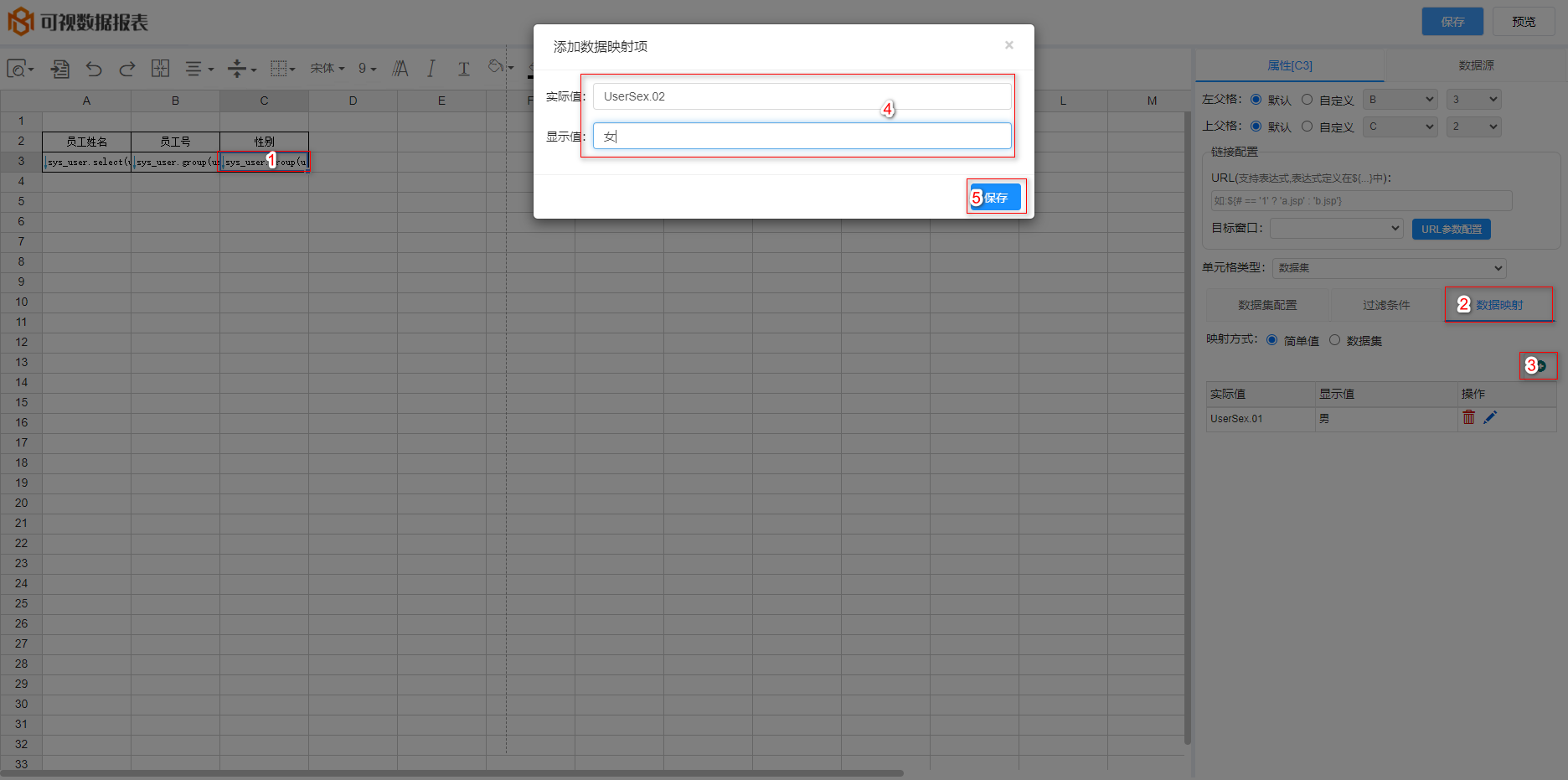1568x780 pixels.
Task: Open the fill background color tool
Action: pyautogui.click(x=500, y=67)
